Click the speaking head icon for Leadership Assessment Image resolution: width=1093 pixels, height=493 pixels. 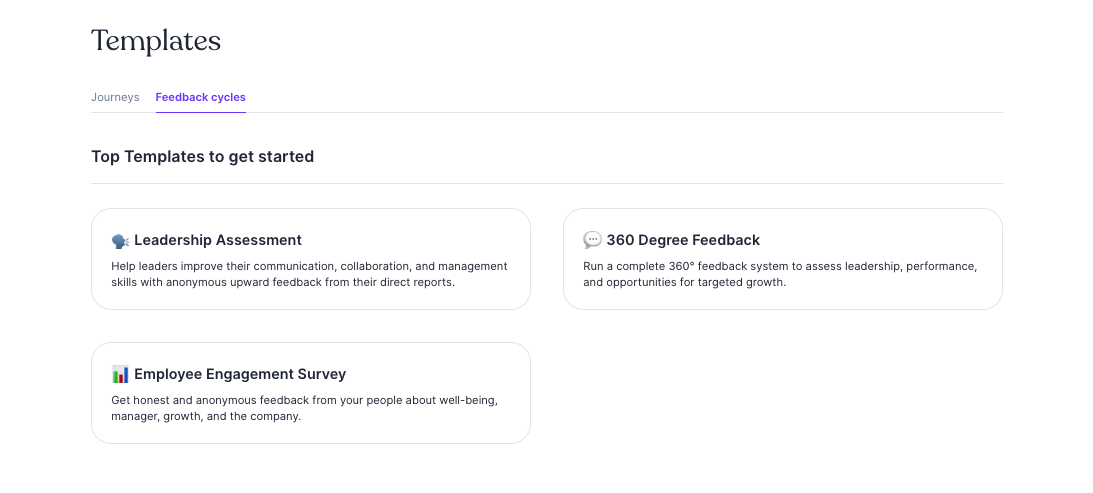click(120, 241)
